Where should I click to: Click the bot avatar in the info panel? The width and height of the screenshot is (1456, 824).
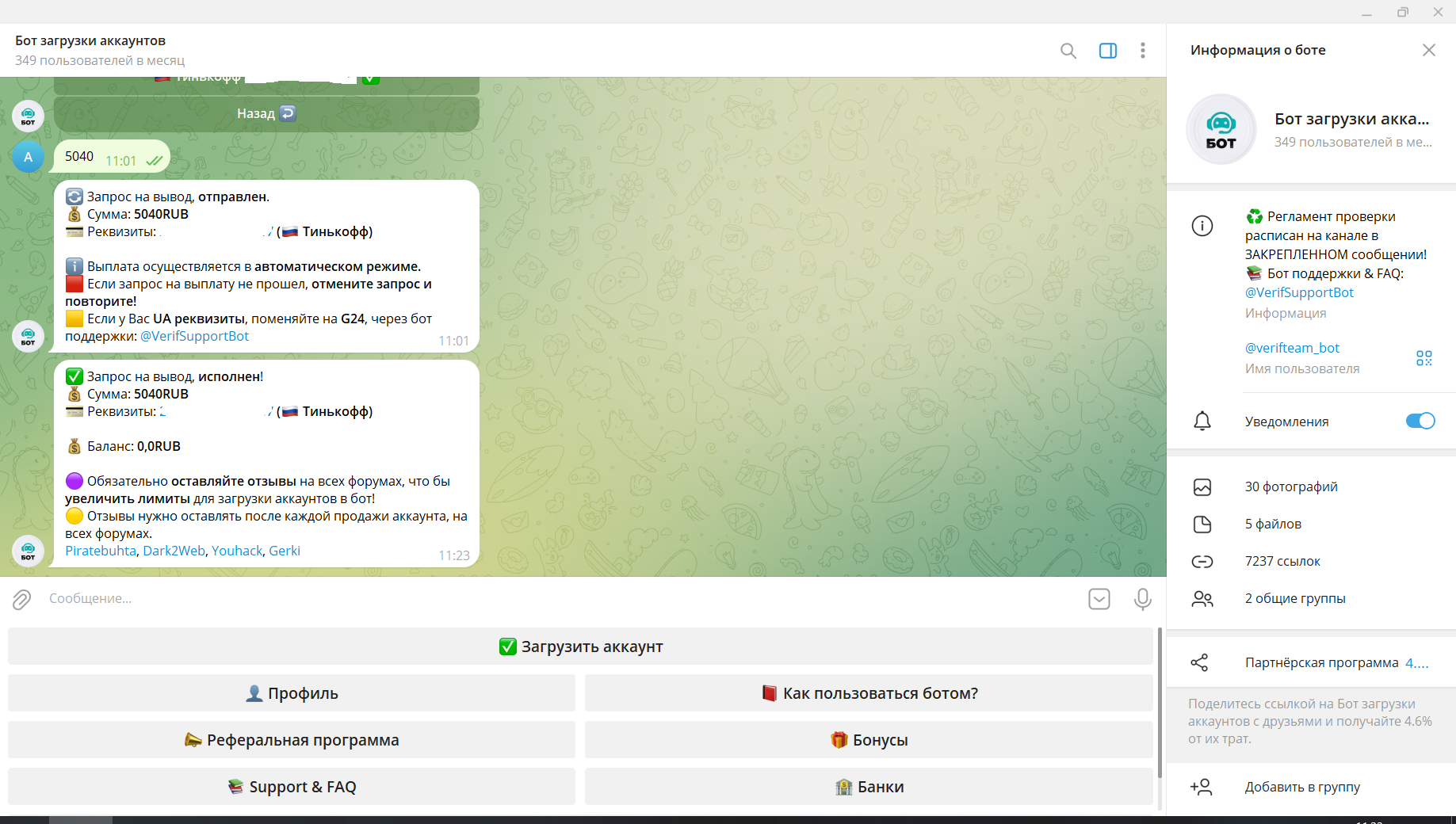click(x=1221, y=129)
